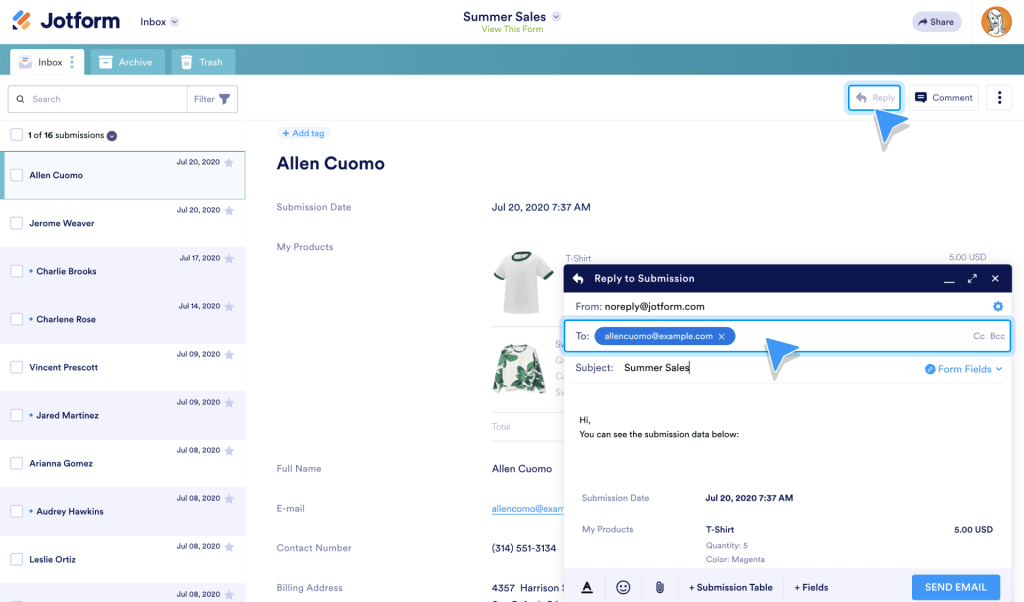This screenshot has width=1024, height=602.
Task: Open the Summer Sales form dropdown
Action: (557, 16)
